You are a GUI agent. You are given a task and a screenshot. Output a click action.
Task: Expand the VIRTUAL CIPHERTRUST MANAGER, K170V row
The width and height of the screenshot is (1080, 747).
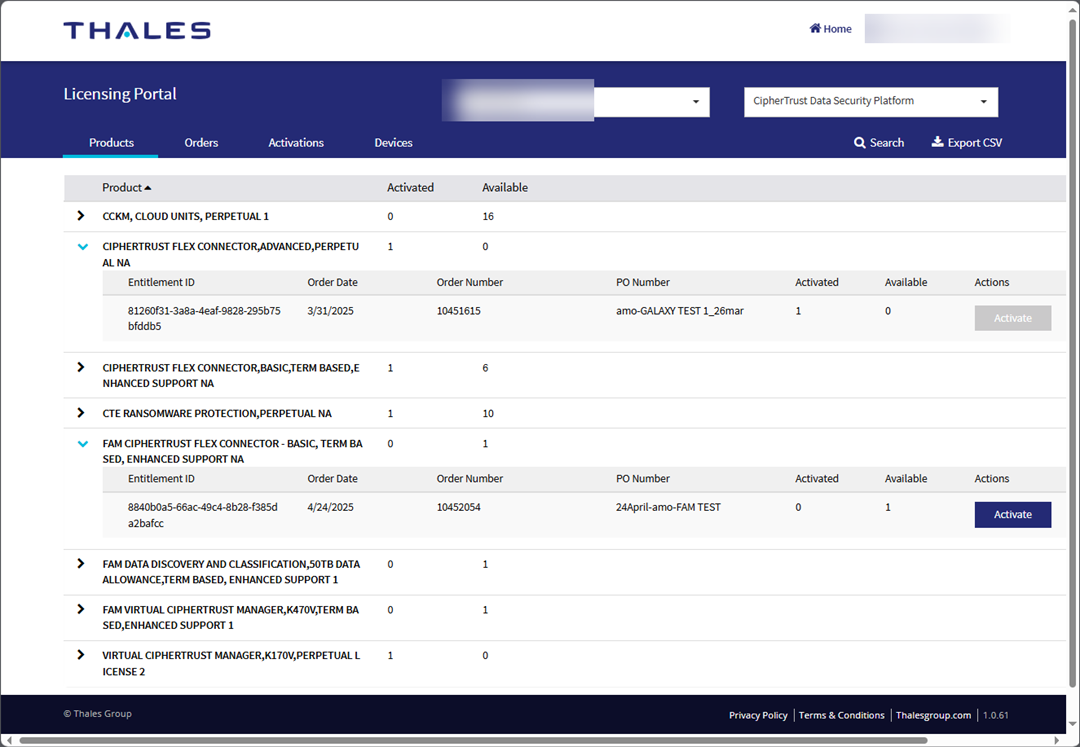[x=81, y=655]
